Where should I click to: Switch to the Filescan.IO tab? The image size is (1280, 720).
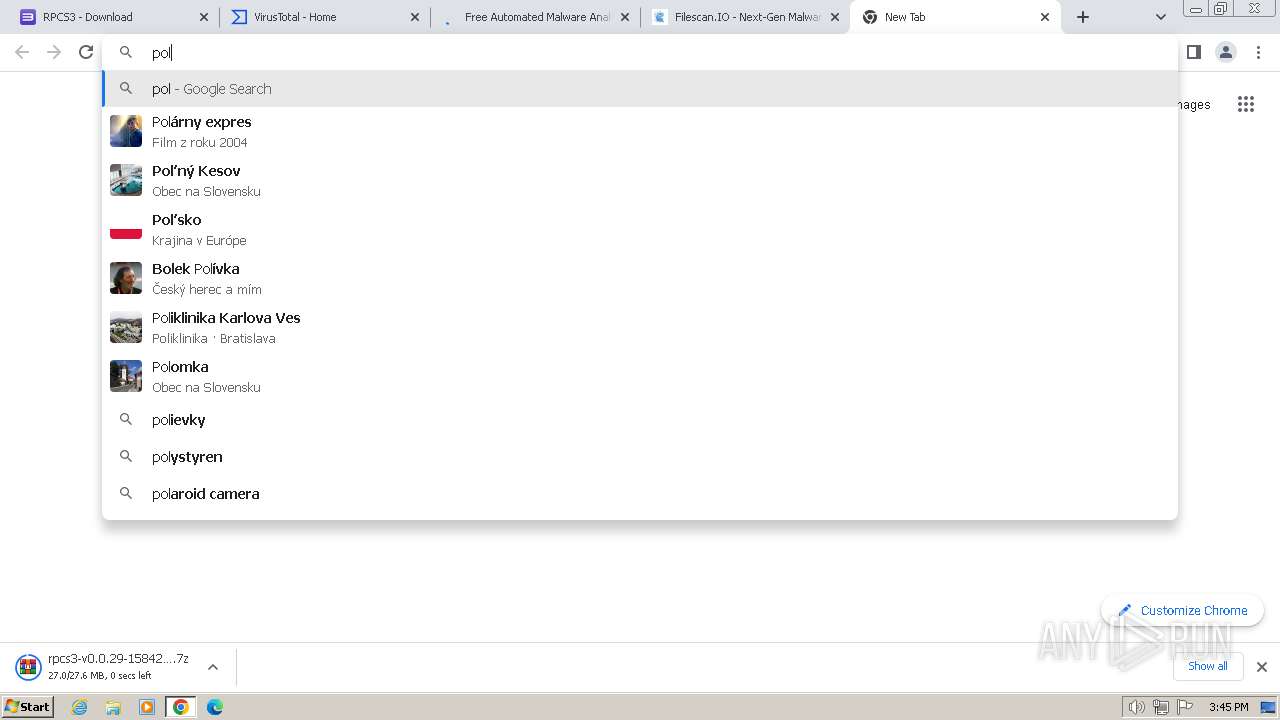[x=746, y=17]
